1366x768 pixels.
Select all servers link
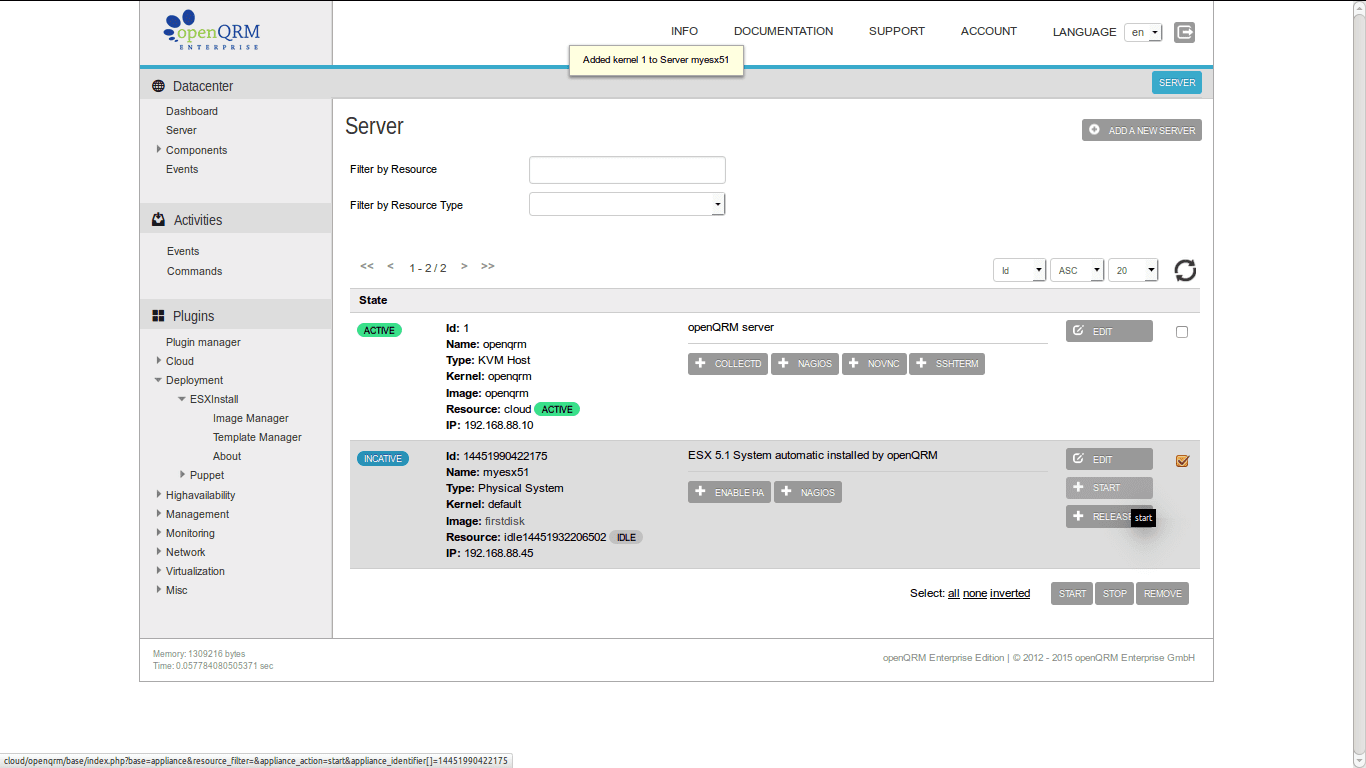954,593
